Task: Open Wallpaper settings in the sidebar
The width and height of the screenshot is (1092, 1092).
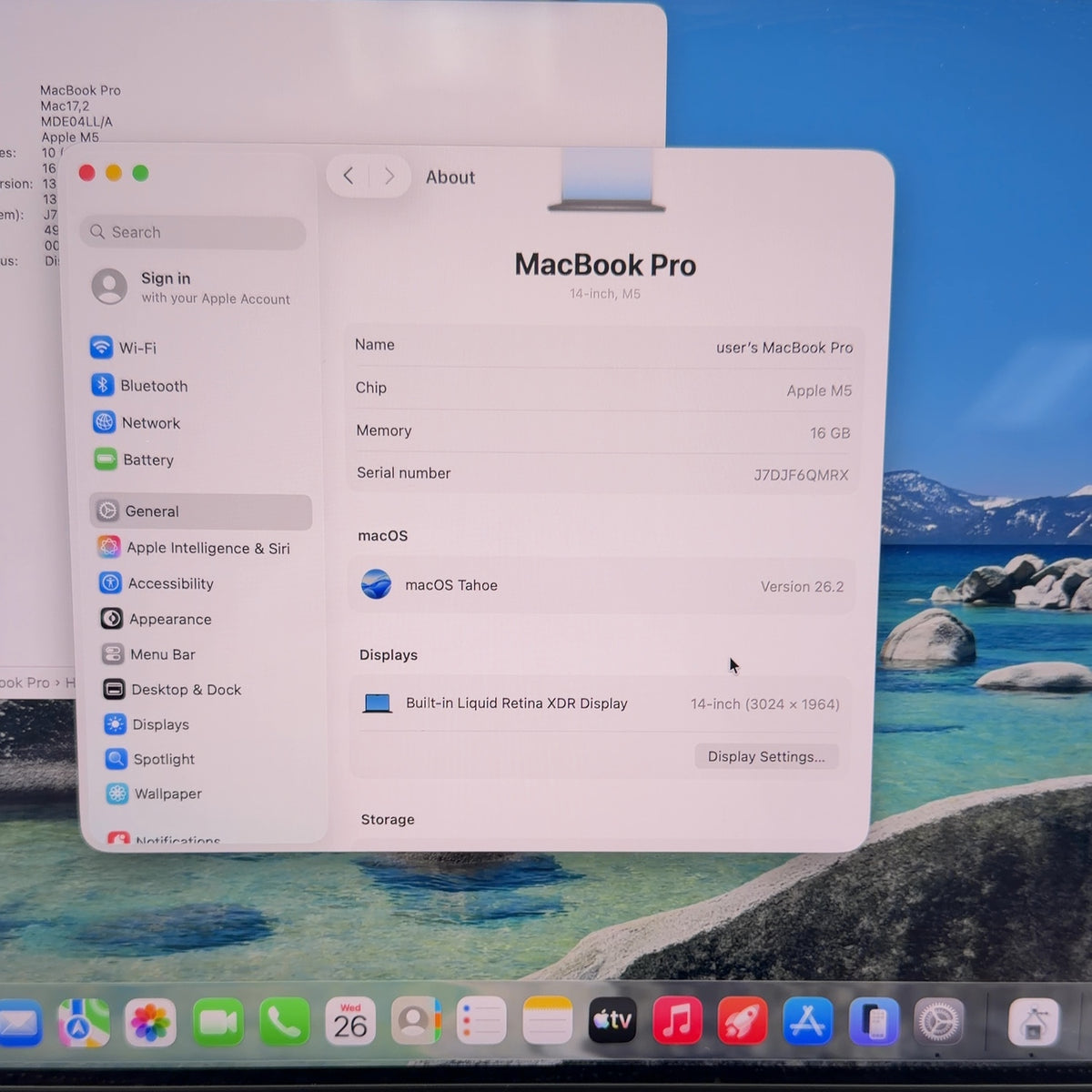Action: coord(155,794)
